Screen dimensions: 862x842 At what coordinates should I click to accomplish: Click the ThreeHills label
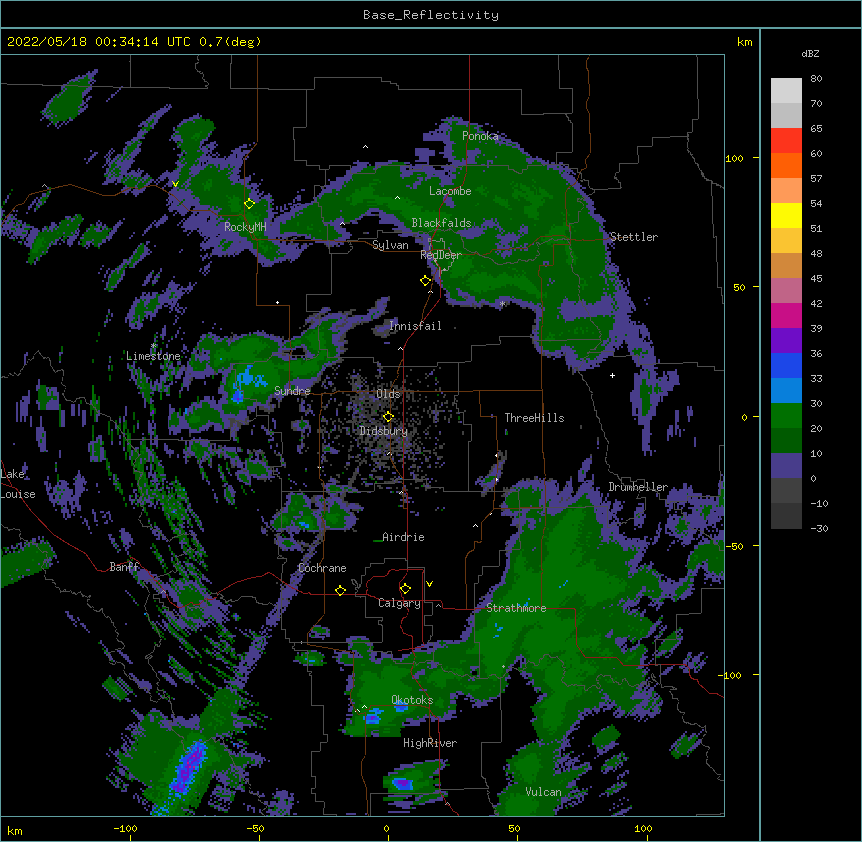coord(534,418)
